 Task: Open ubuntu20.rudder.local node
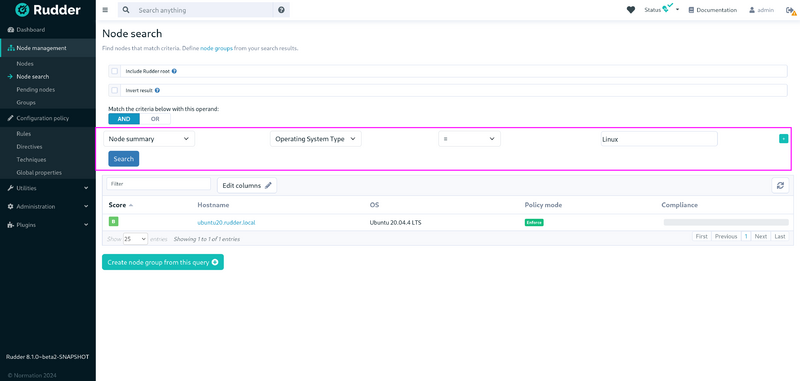[x=226, y=222]
